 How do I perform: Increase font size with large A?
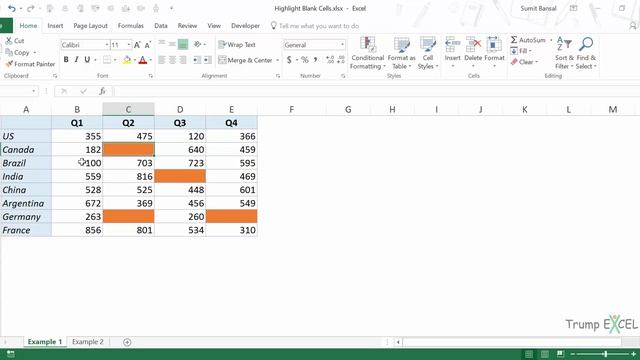click(x=137, y=45)
